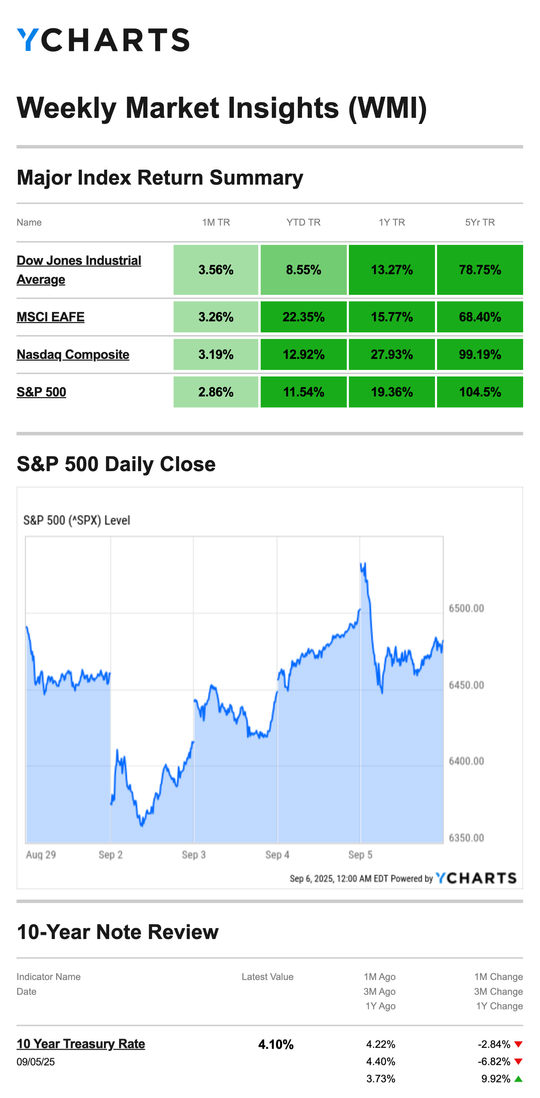Open the Dow Jones Industrial Average link

click(79, 270)
